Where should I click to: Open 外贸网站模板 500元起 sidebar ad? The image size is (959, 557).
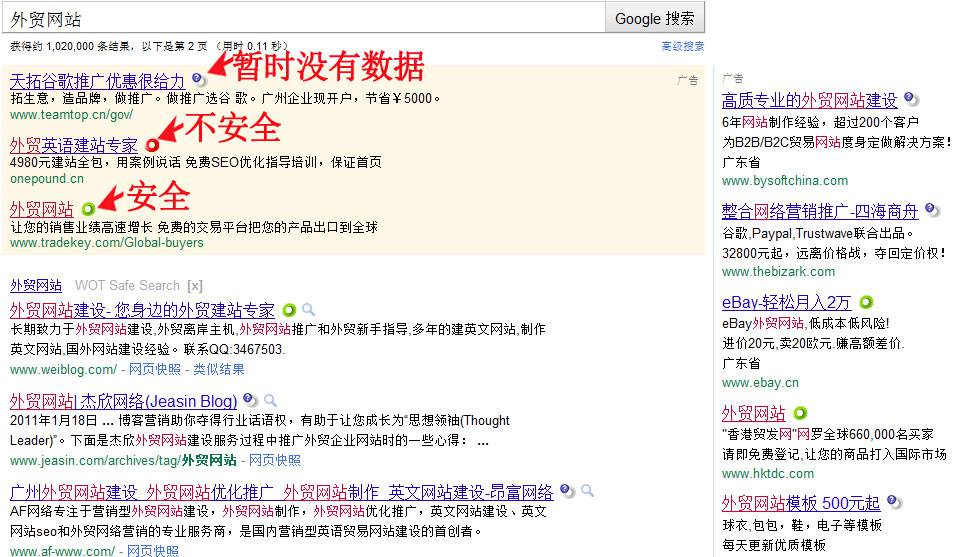point(801,504)
